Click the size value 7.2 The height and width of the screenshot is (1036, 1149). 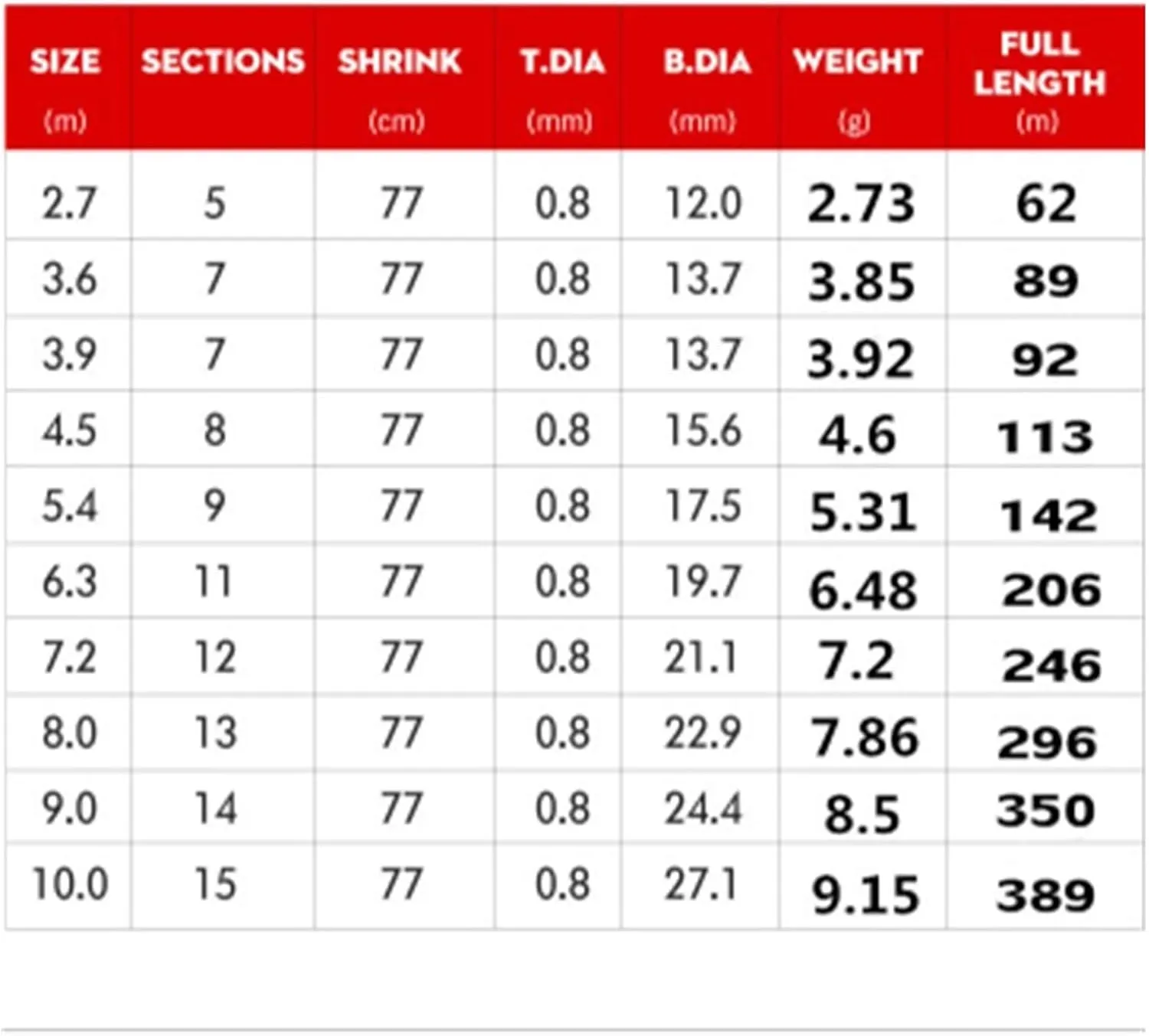coord(69,658)
